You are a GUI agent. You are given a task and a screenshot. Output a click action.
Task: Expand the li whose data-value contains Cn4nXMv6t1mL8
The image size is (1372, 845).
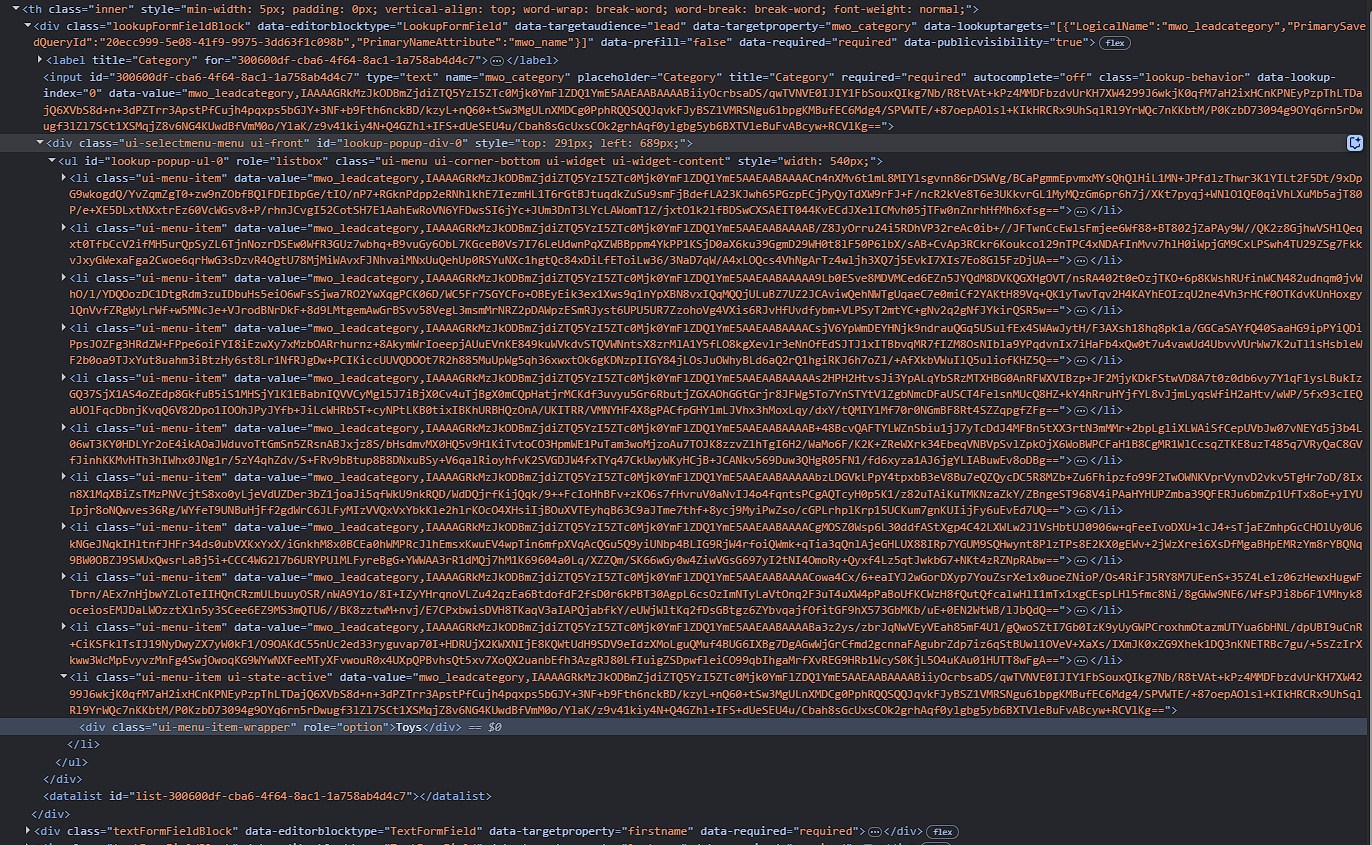(x=63, y=177)
